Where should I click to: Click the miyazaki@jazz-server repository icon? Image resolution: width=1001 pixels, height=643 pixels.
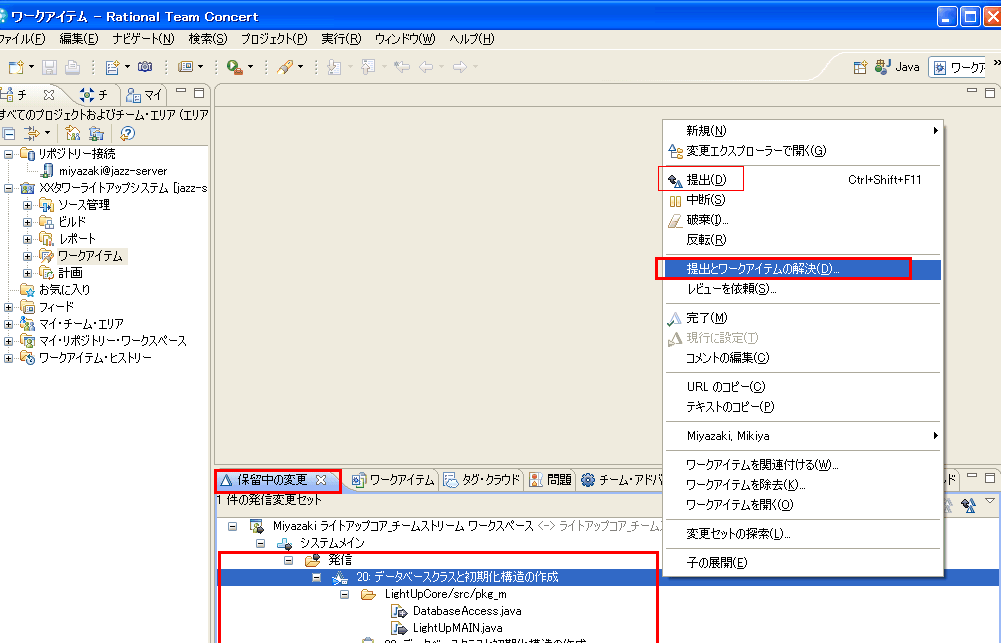point(47,170)
